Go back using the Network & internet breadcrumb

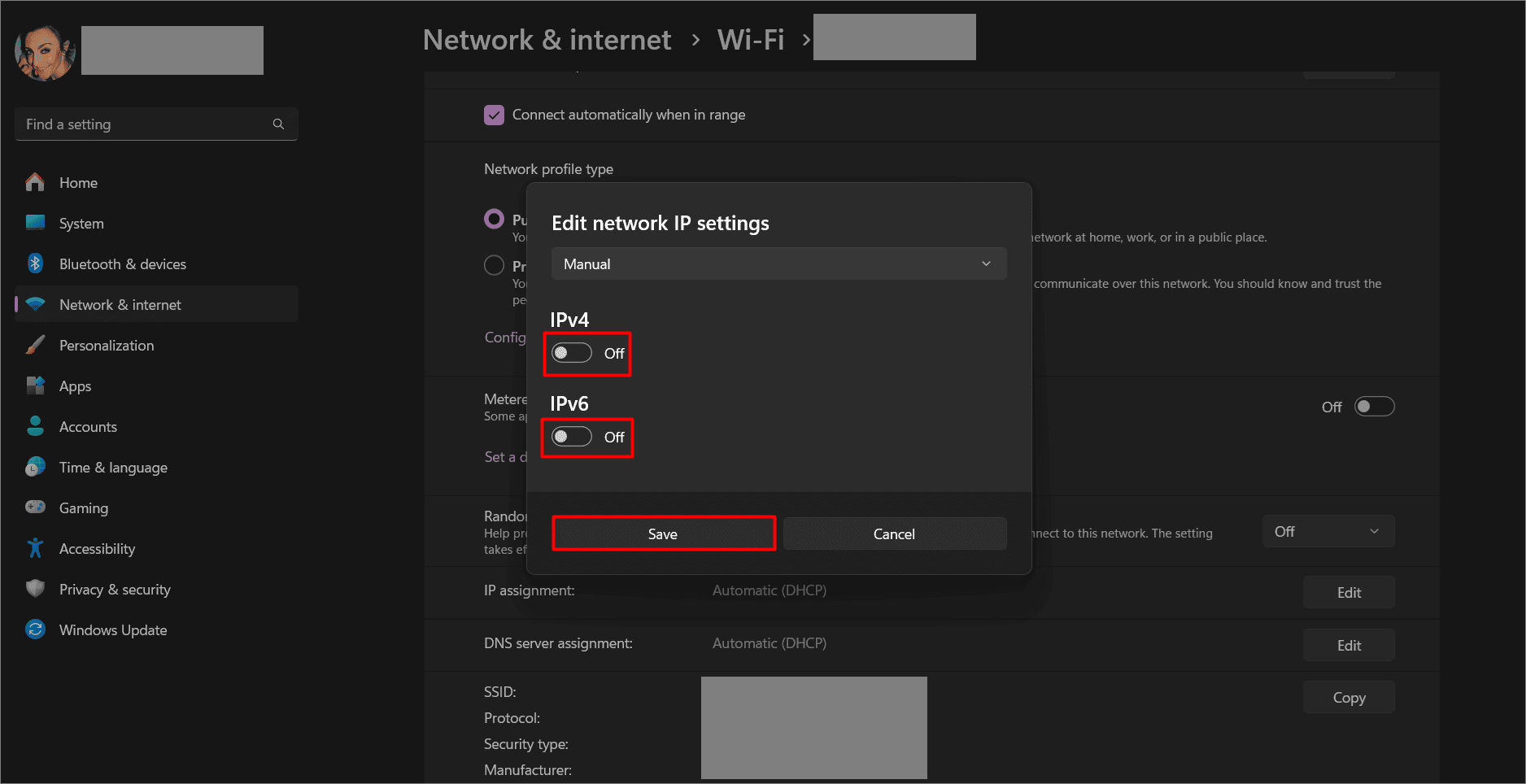click(x=546, y=39)
